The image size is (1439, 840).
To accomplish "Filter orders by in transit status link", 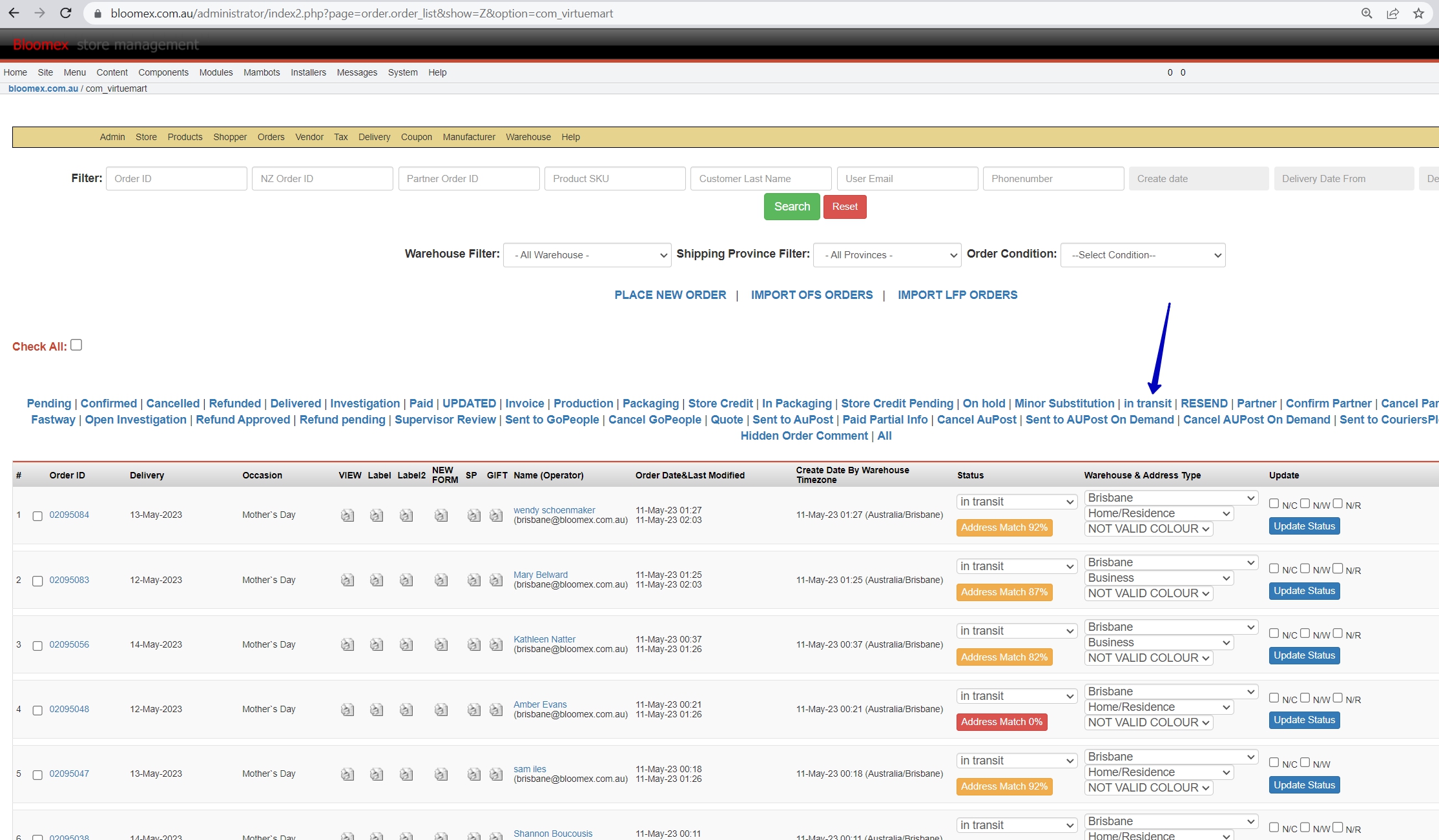I will pyautogui.click(x=1147, y=404).
